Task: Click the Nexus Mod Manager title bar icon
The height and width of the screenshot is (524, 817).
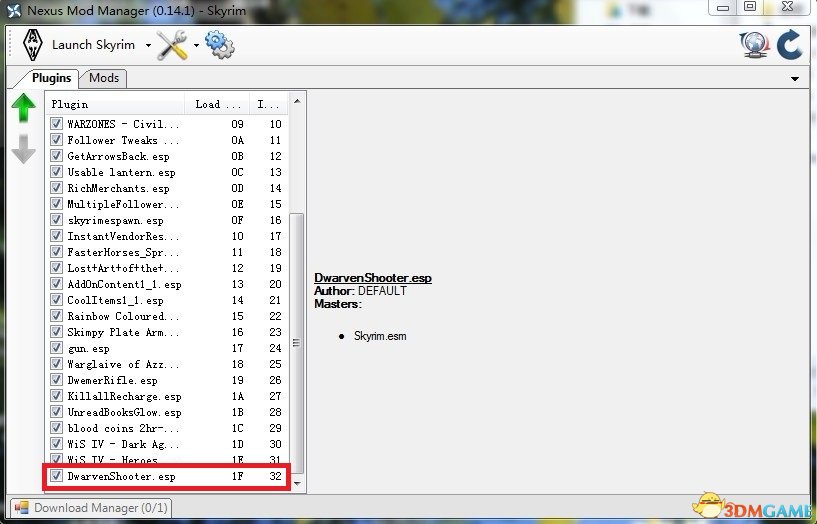Action: point(14,10)
